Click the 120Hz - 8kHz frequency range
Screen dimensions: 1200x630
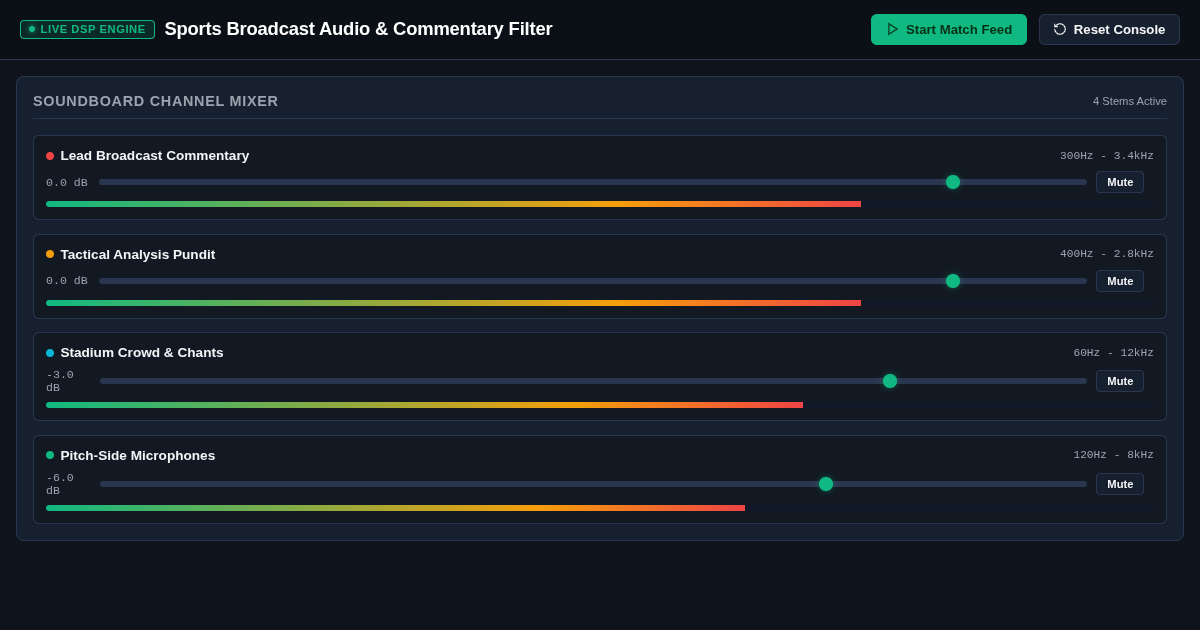(1114, 455)
